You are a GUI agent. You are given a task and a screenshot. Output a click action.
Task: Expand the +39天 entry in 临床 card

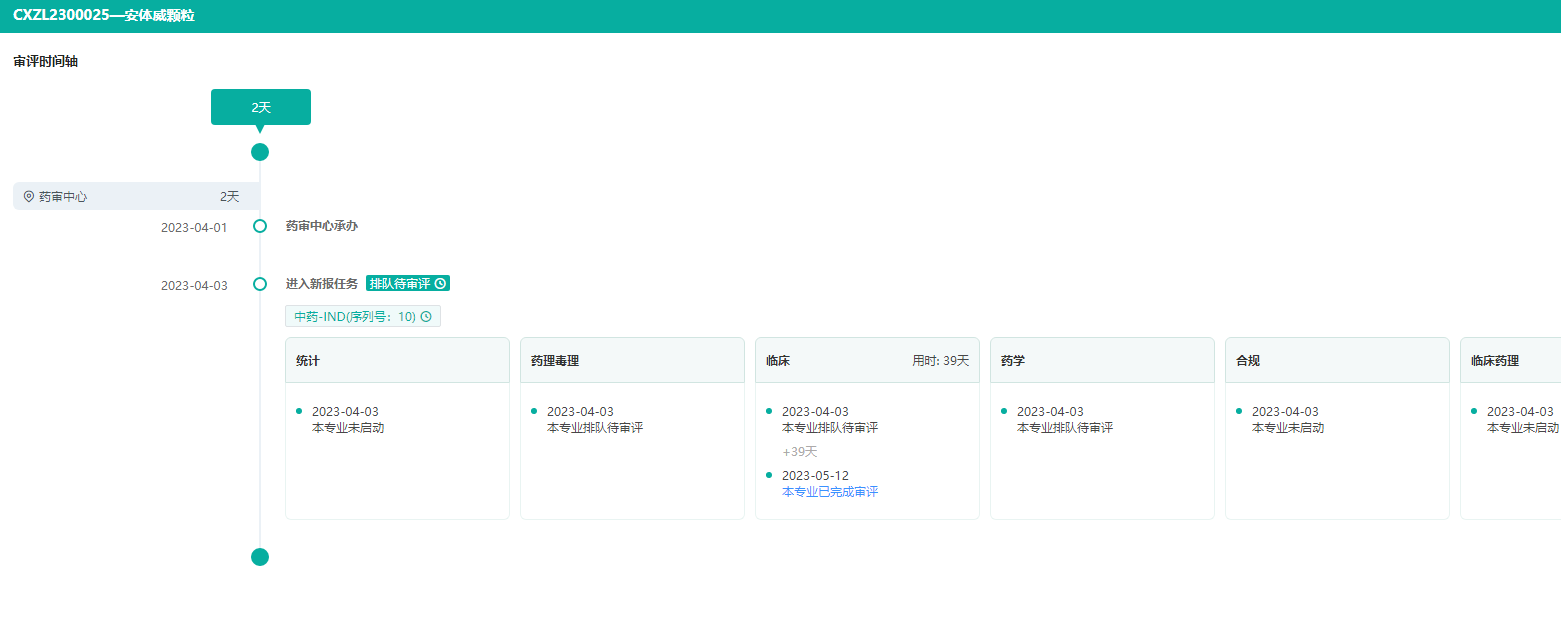[x=800, y=452]
